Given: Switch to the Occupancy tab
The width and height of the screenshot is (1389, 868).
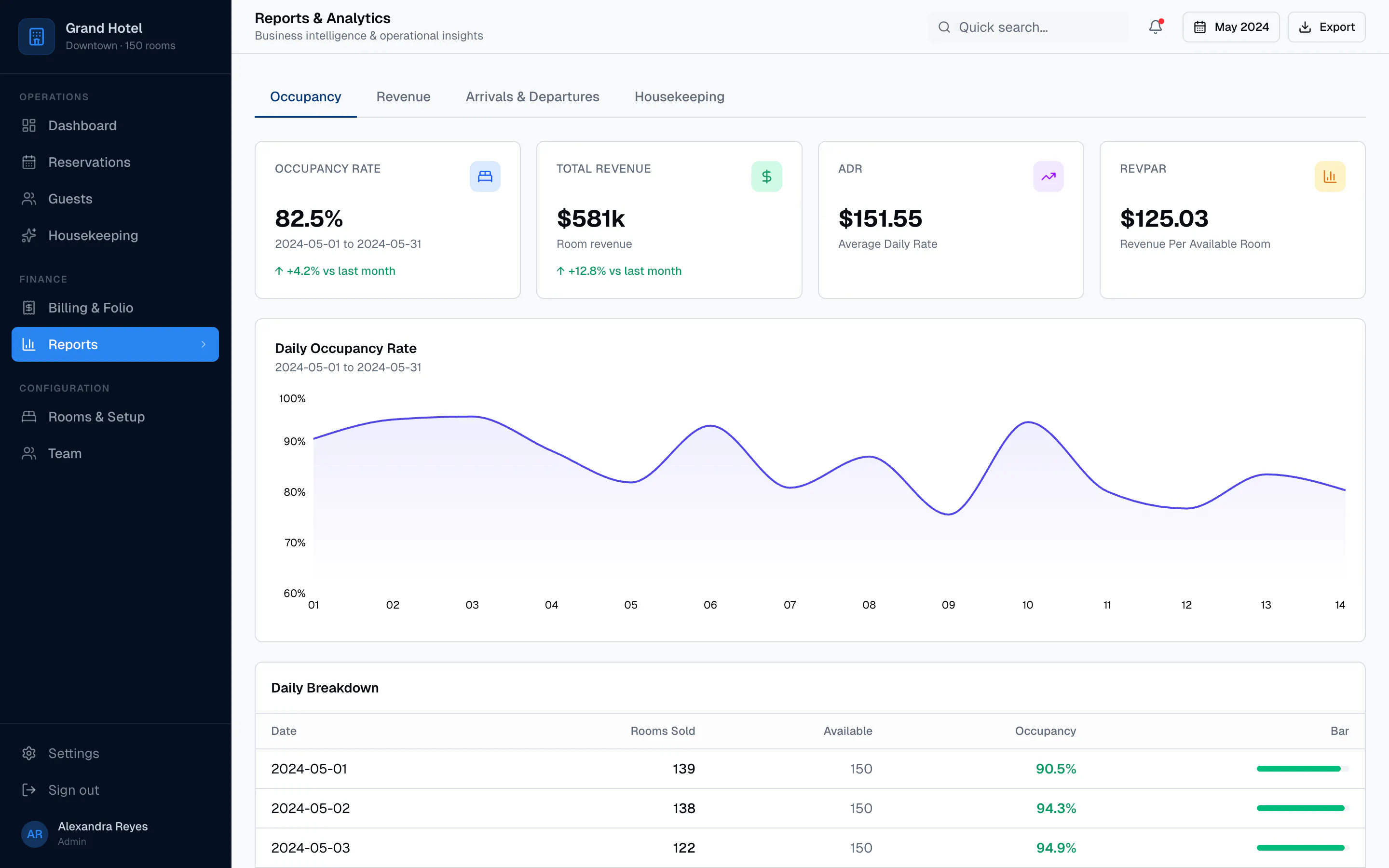Looking at the screenshot, I should (x=305, y=96).
